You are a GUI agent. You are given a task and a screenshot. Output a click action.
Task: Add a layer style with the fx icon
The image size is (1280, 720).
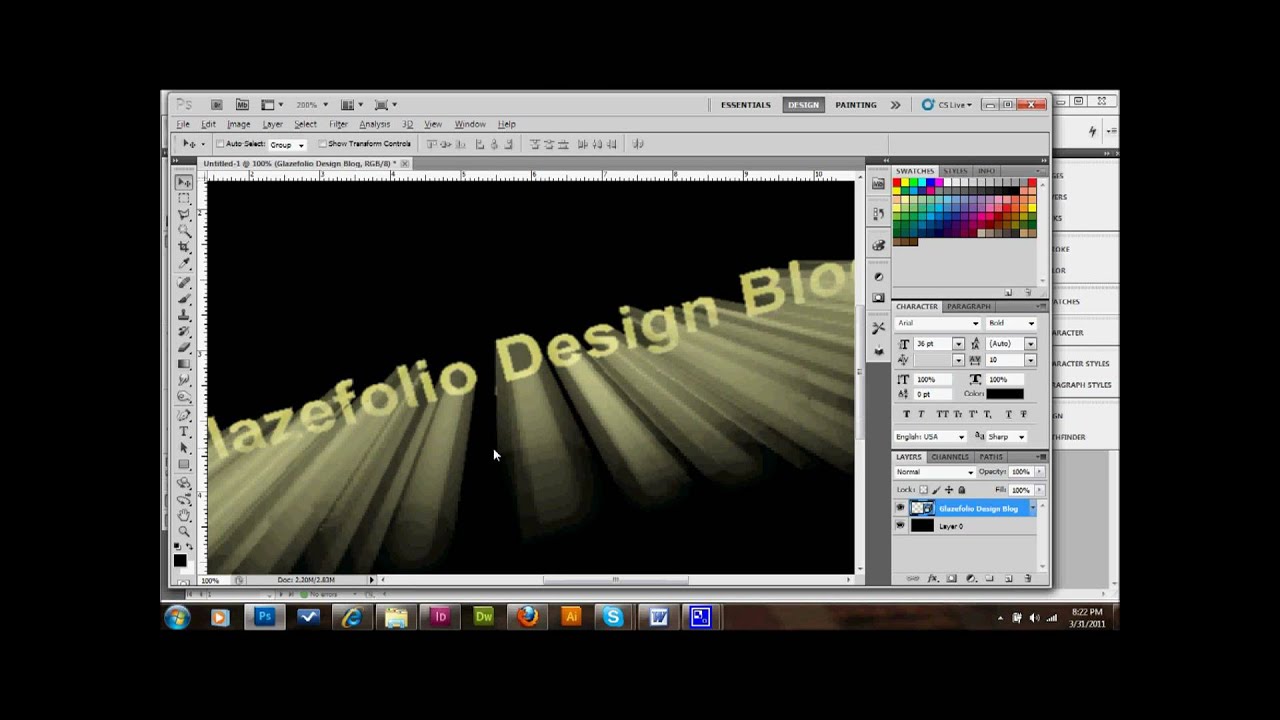(x=933, y=578)
